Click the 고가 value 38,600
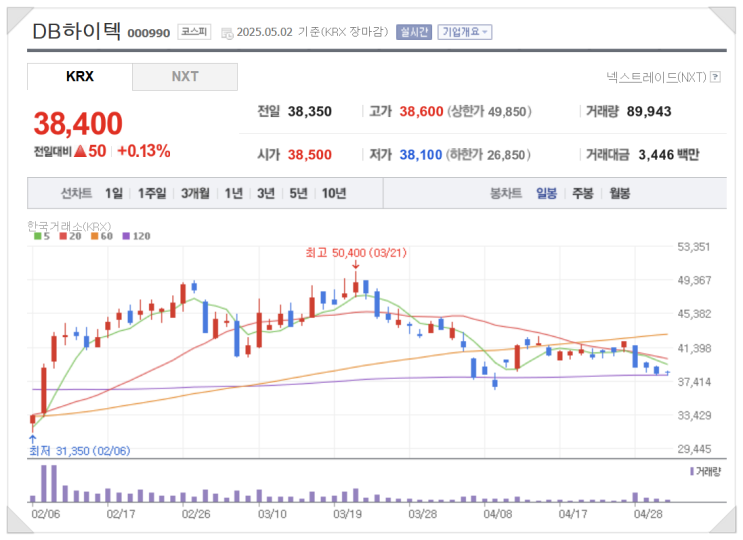743x540 pixels. click(421, 112)
